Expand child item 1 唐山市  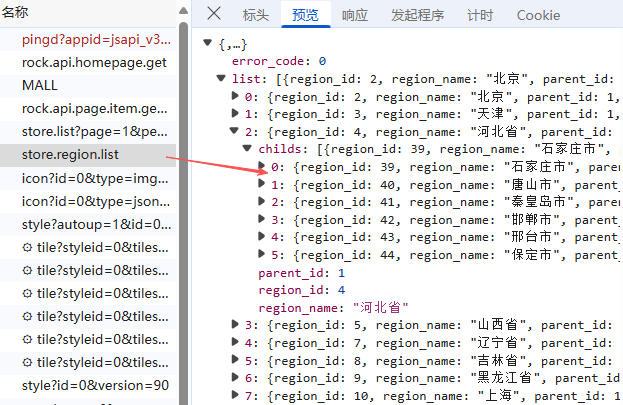click(x=261, y=183)
